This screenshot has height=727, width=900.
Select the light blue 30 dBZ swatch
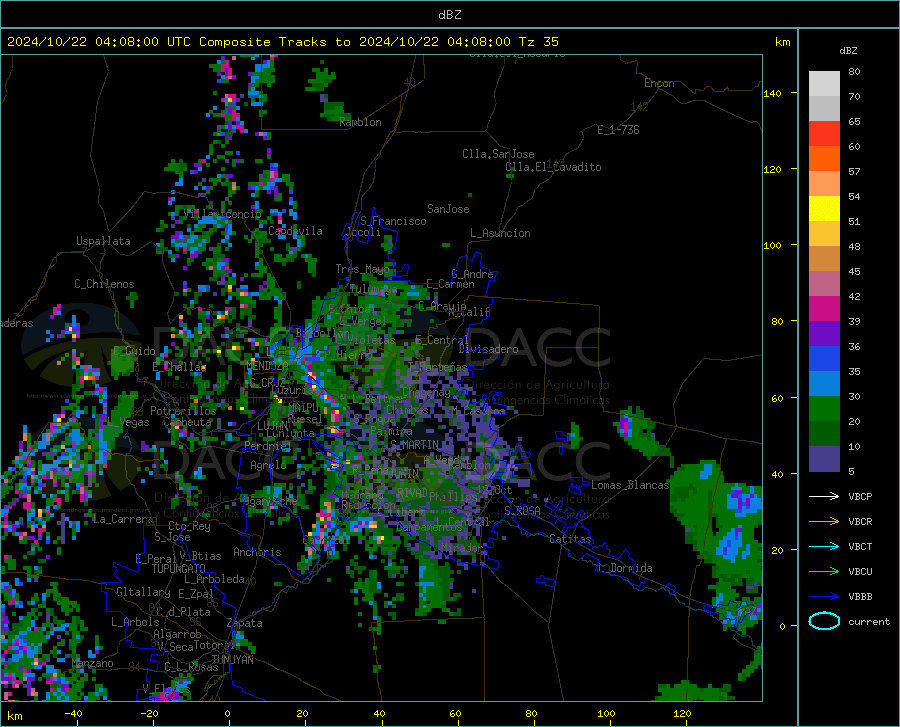pos(824,384)
